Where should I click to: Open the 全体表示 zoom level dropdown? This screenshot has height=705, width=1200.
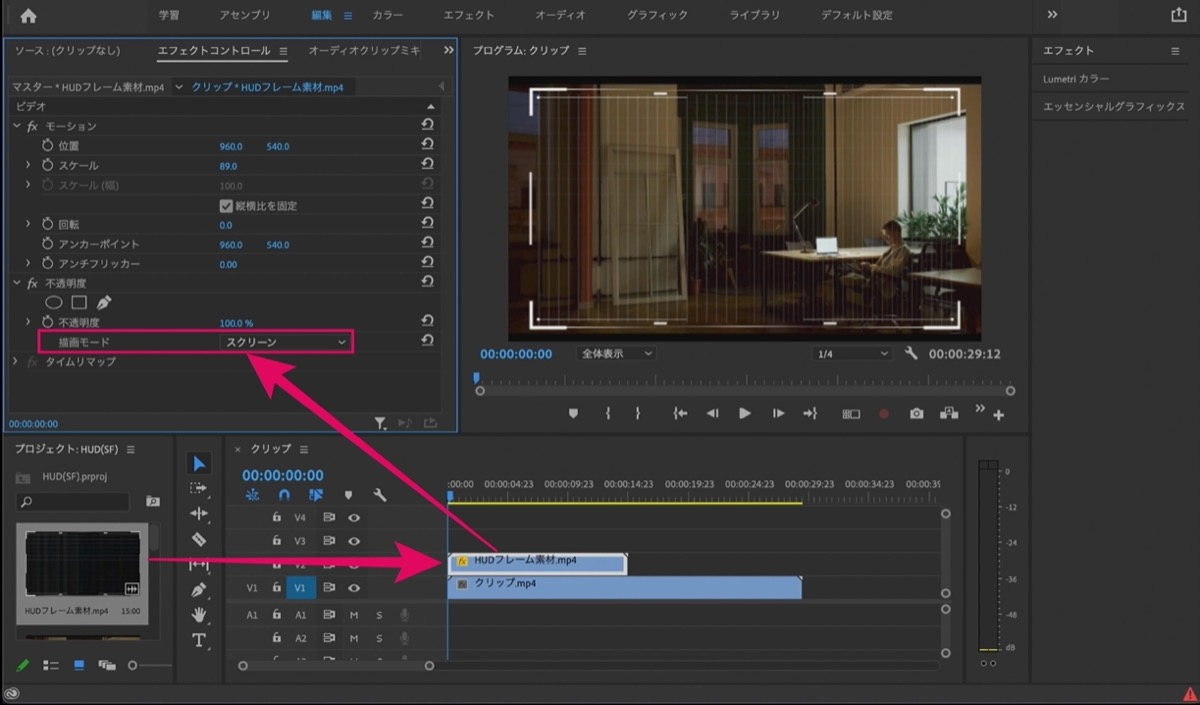616,353
